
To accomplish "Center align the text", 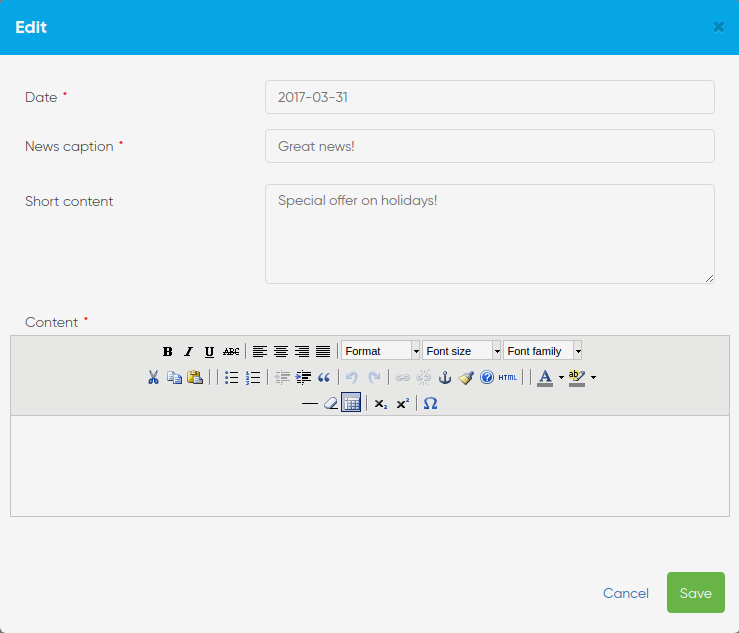I will tap(281, 351).
